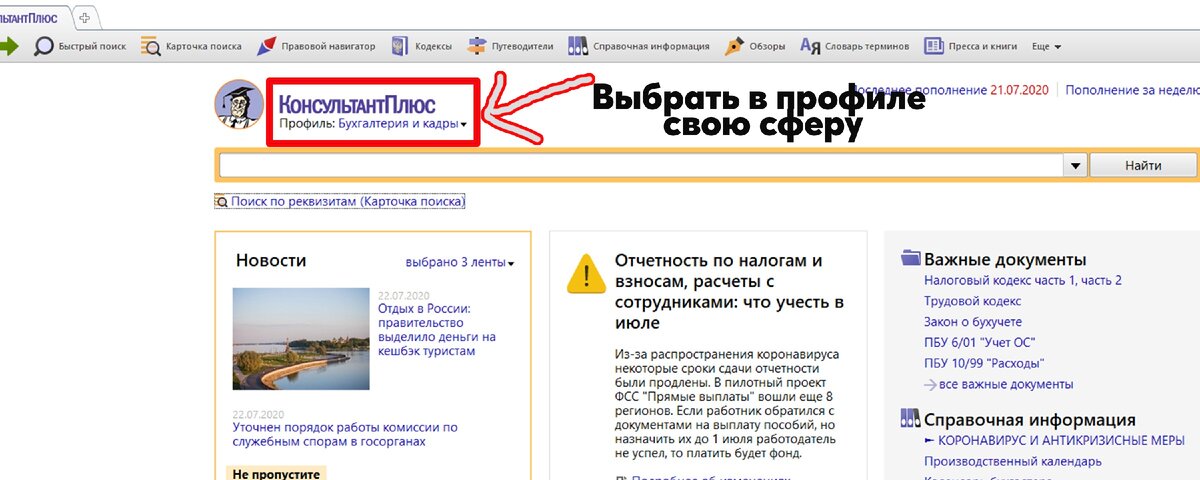This screenshot has height=480, width=1200.
Task: Switch to the КонсультантПлюс tab
Action: click(x=30, y=18)
